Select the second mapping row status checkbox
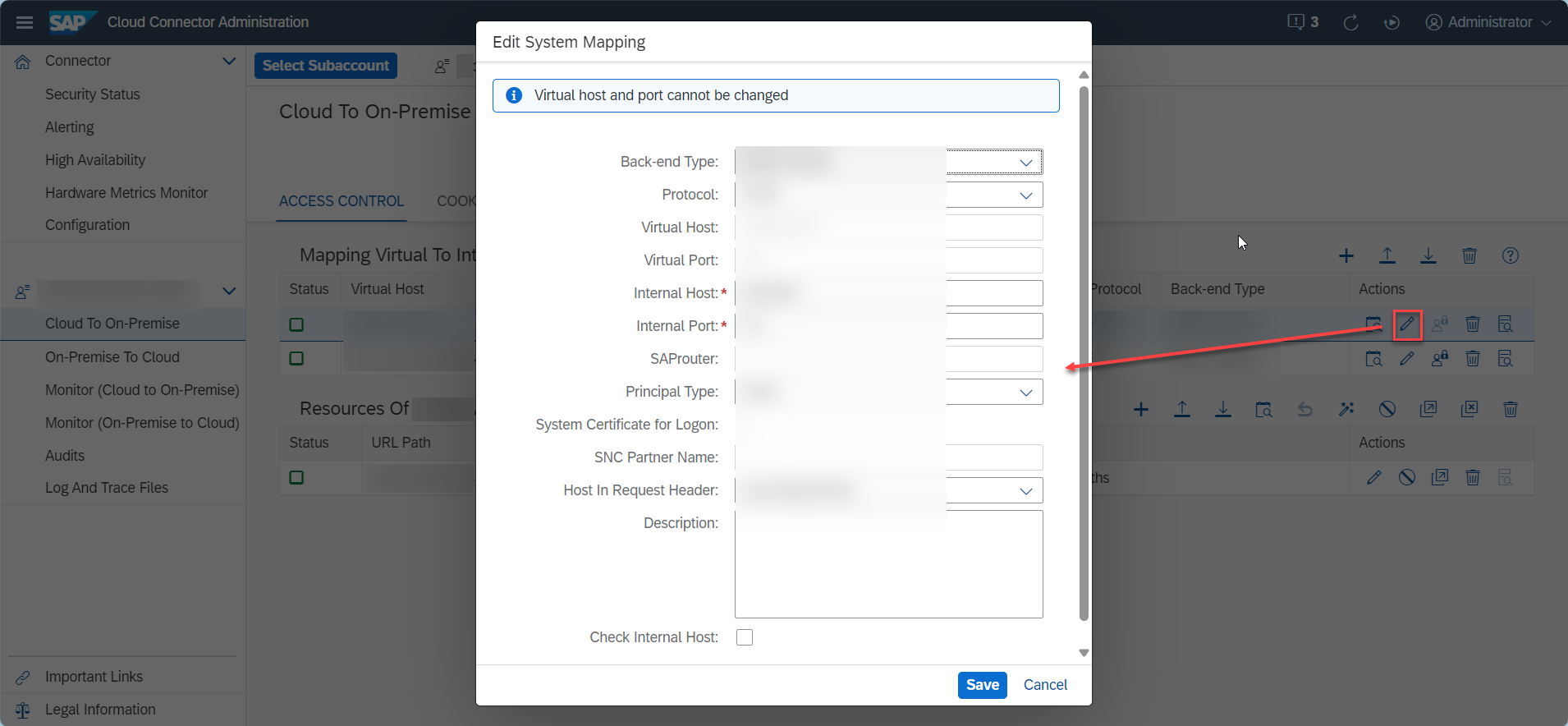 tap(296, 359)
